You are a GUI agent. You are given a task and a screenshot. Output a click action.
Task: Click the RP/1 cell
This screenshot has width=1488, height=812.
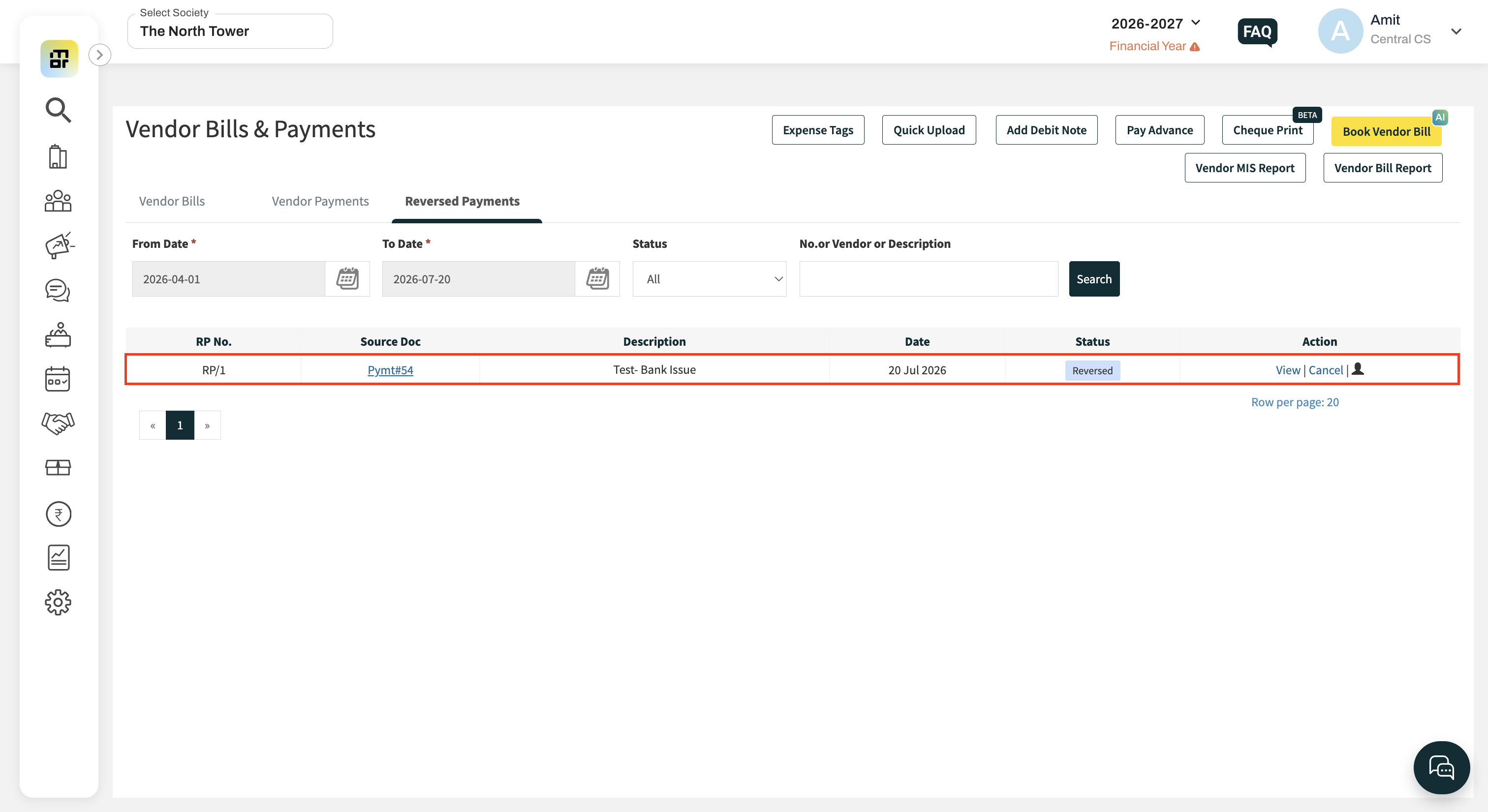214,370
